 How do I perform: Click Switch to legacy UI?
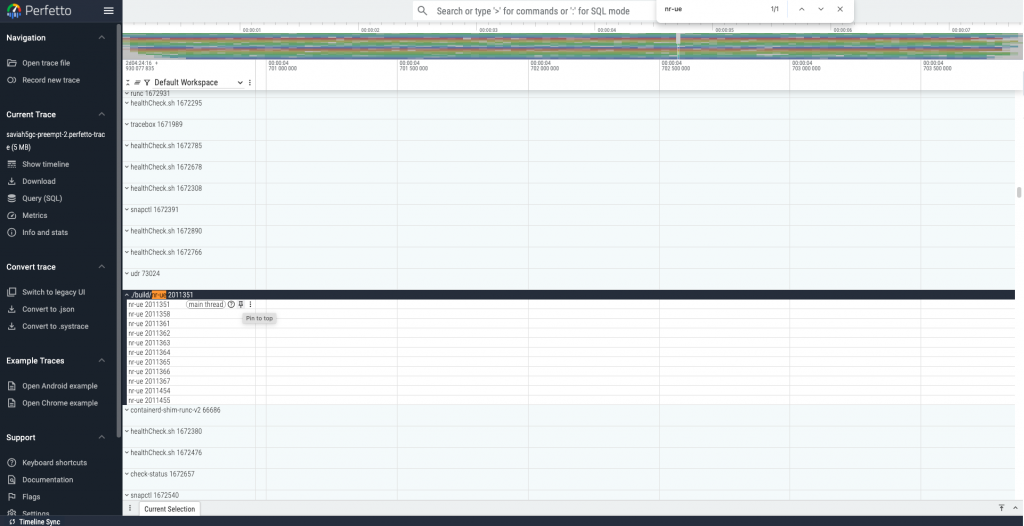point(53,292)
